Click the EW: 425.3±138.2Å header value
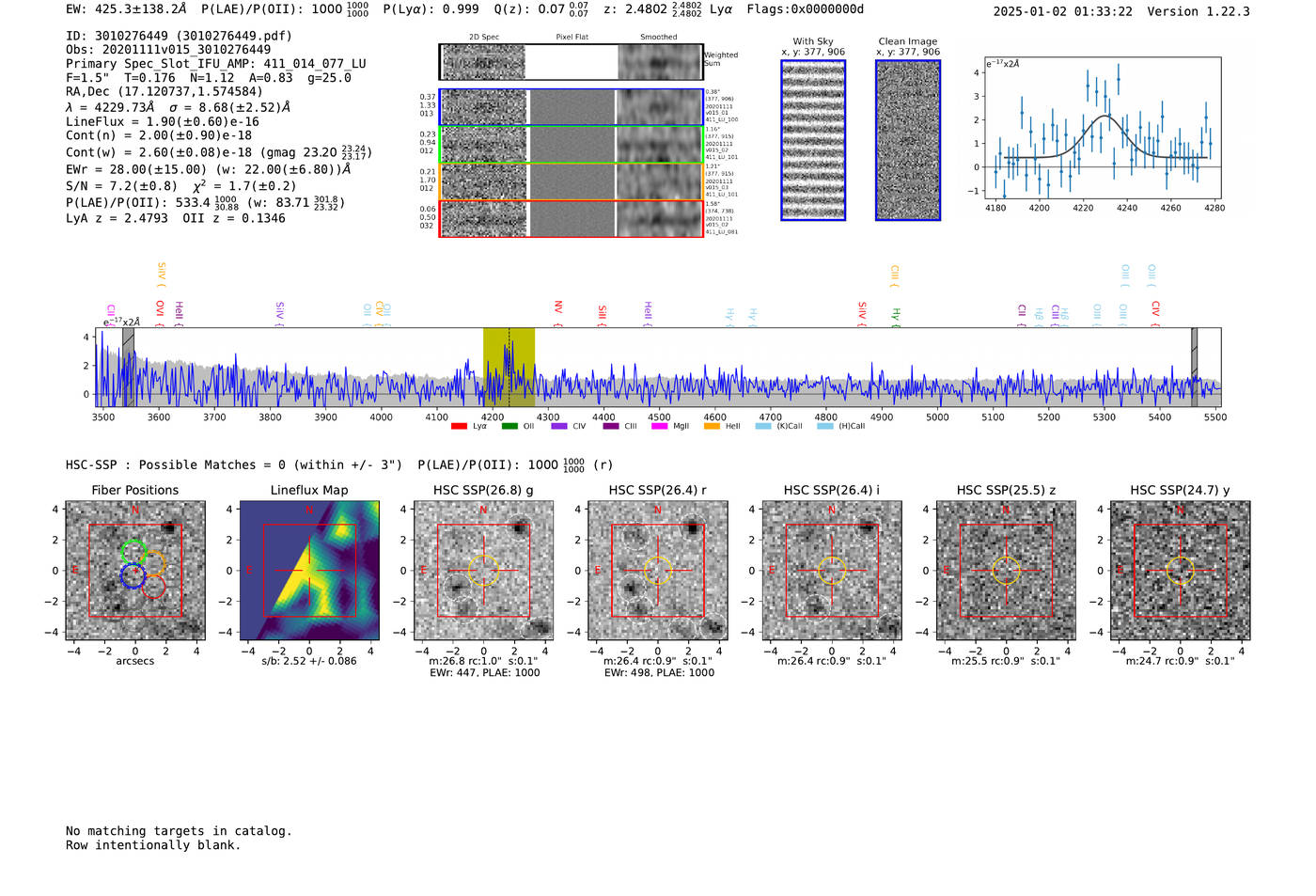Image resolution: width=1316 pixels, height=896 pixels. pos(126,9)
